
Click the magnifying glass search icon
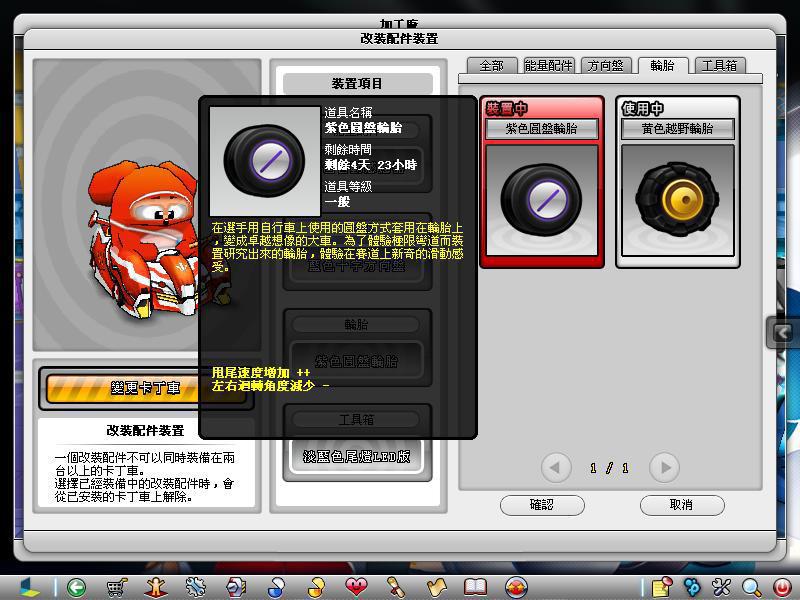[752, 587]
